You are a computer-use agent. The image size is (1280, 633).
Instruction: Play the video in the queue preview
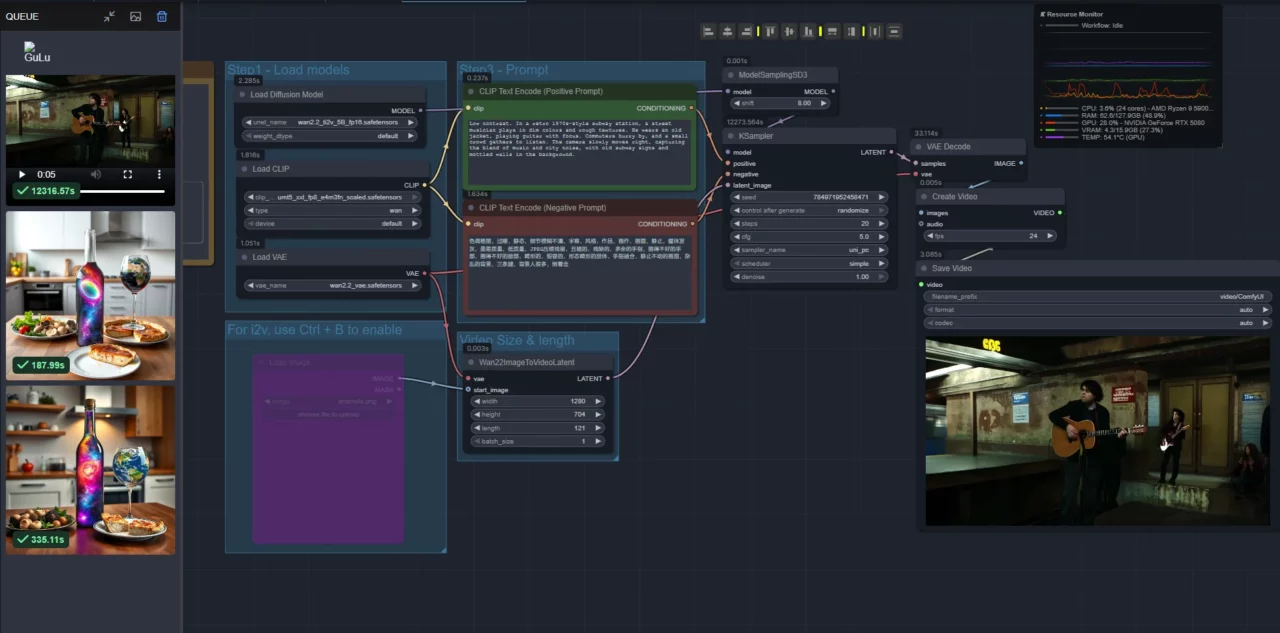(x=22, y=174)
